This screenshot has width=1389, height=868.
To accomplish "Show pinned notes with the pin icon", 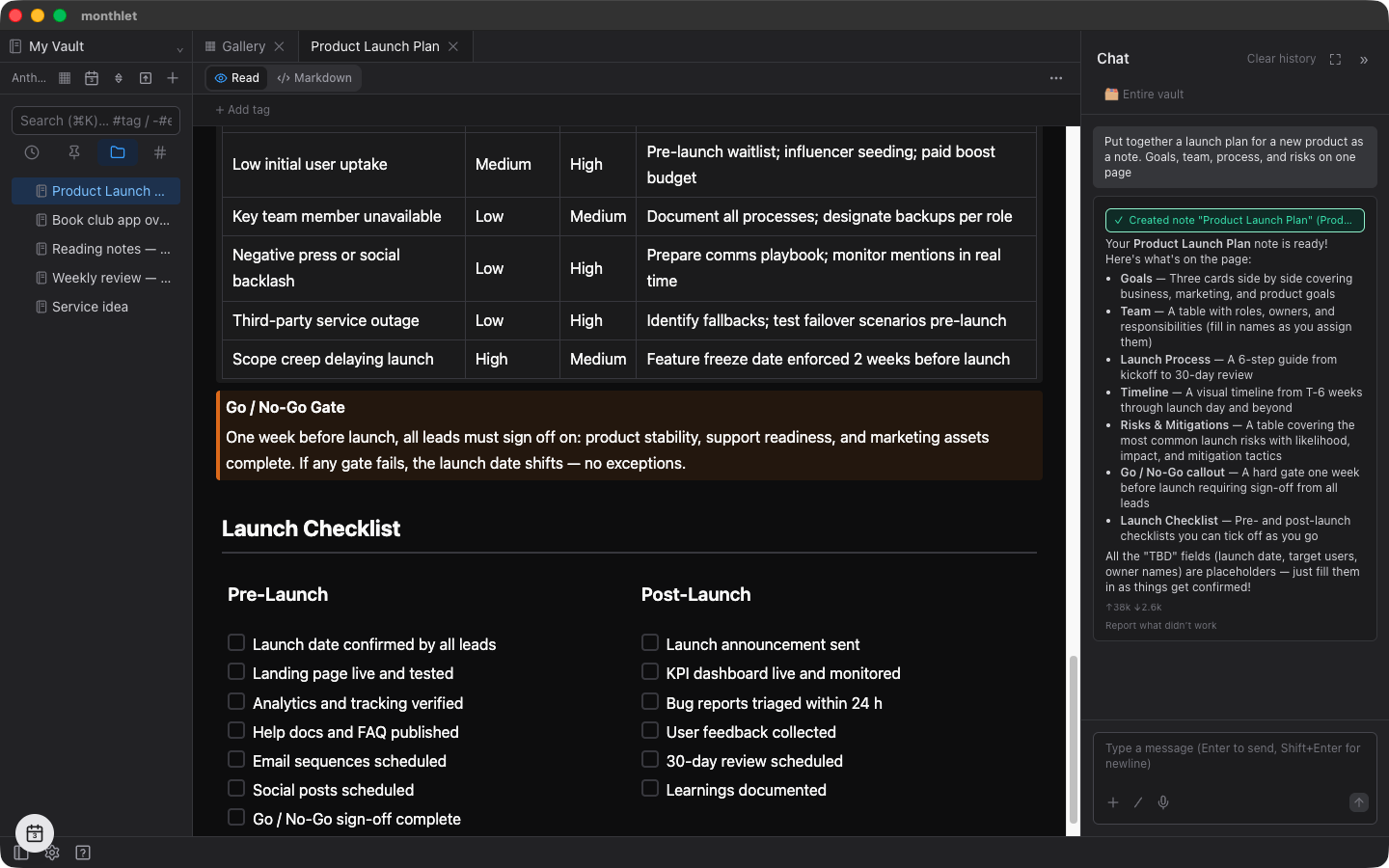I will (x=74, y=152).
